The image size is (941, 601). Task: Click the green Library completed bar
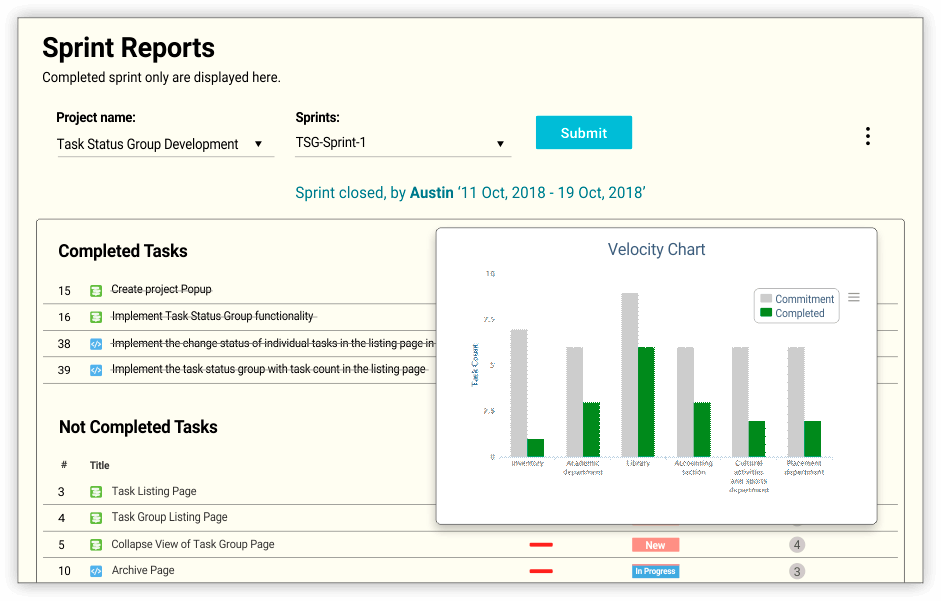pos(646,402)
